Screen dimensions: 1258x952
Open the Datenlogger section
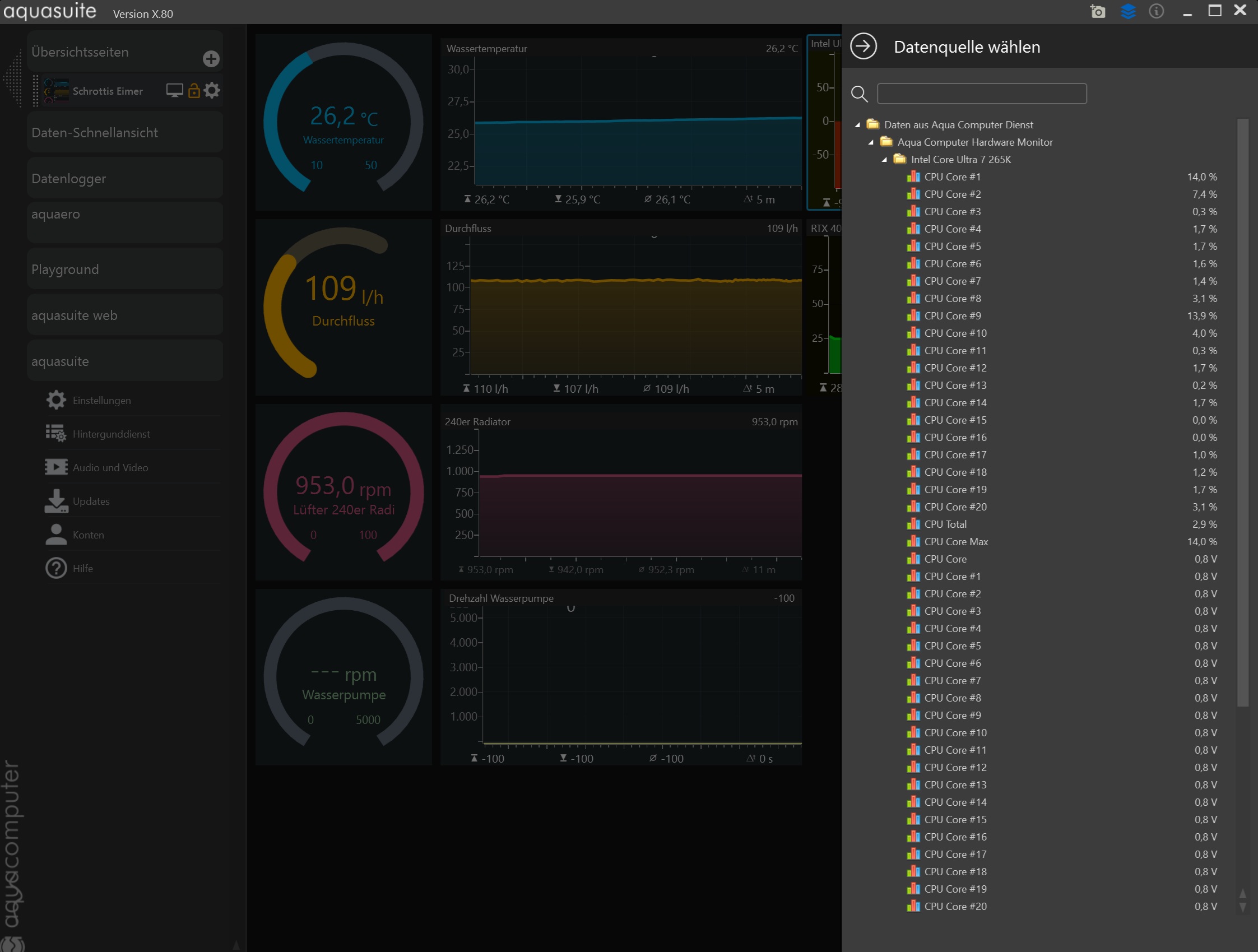[x=68, y=179]
